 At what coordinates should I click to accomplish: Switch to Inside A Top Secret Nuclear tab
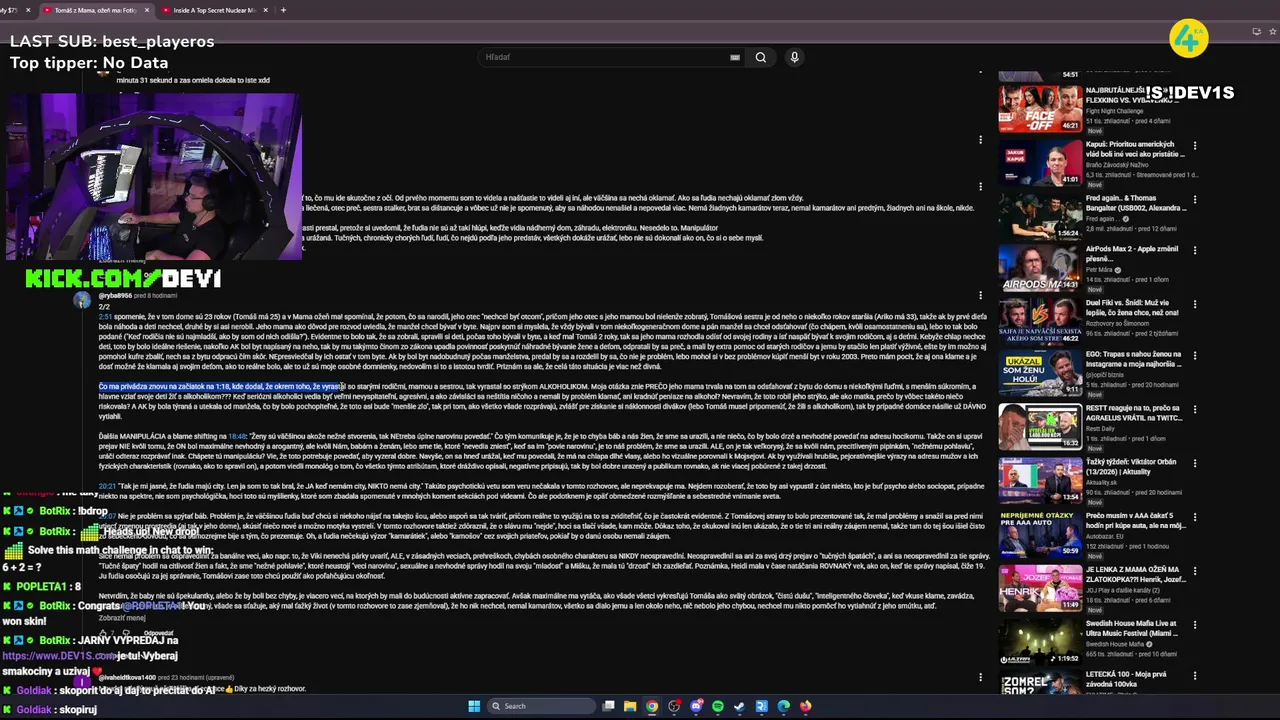[x=212, y=10]
